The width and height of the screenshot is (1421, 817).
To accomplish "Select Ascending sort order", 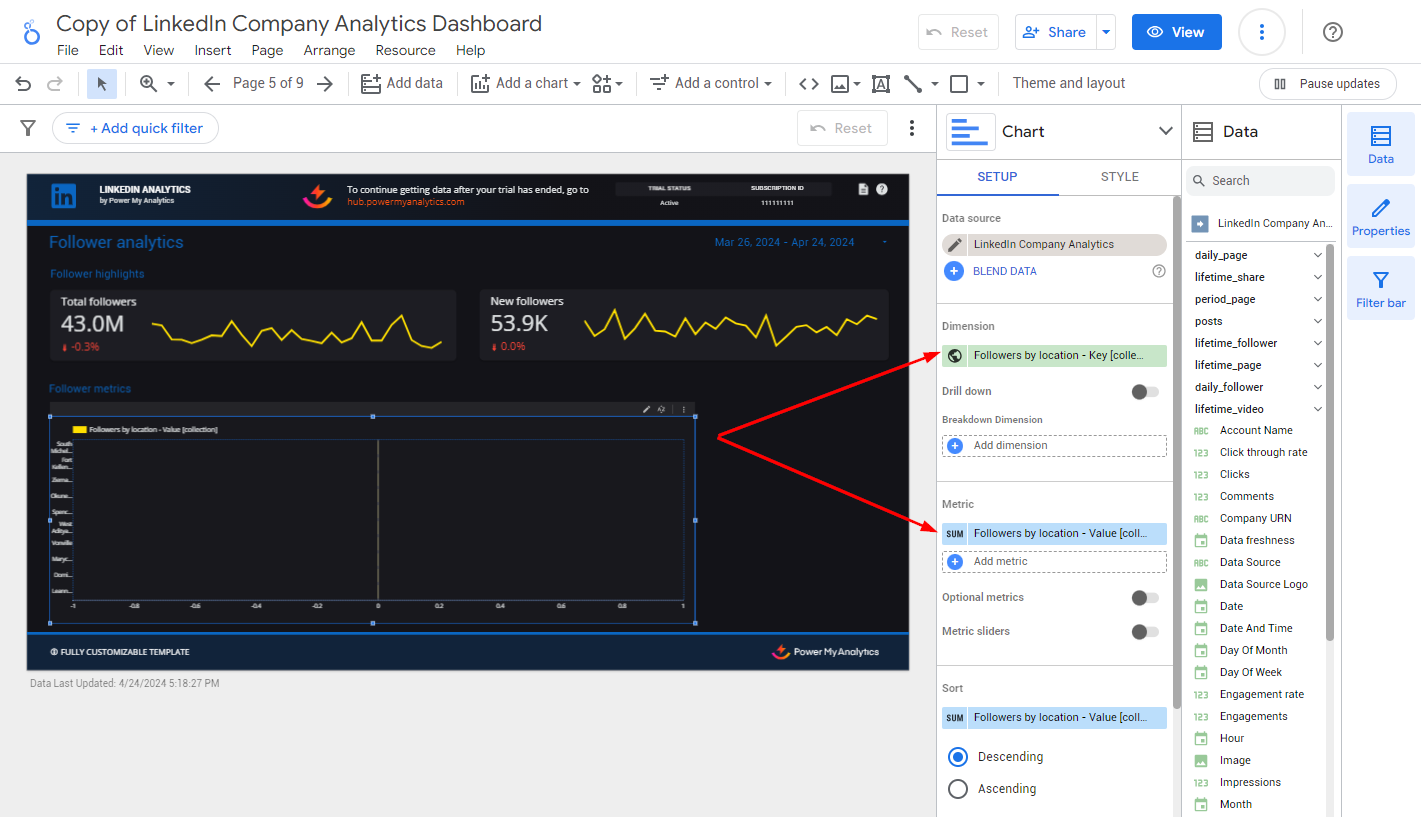I will [x=958, y=789].
